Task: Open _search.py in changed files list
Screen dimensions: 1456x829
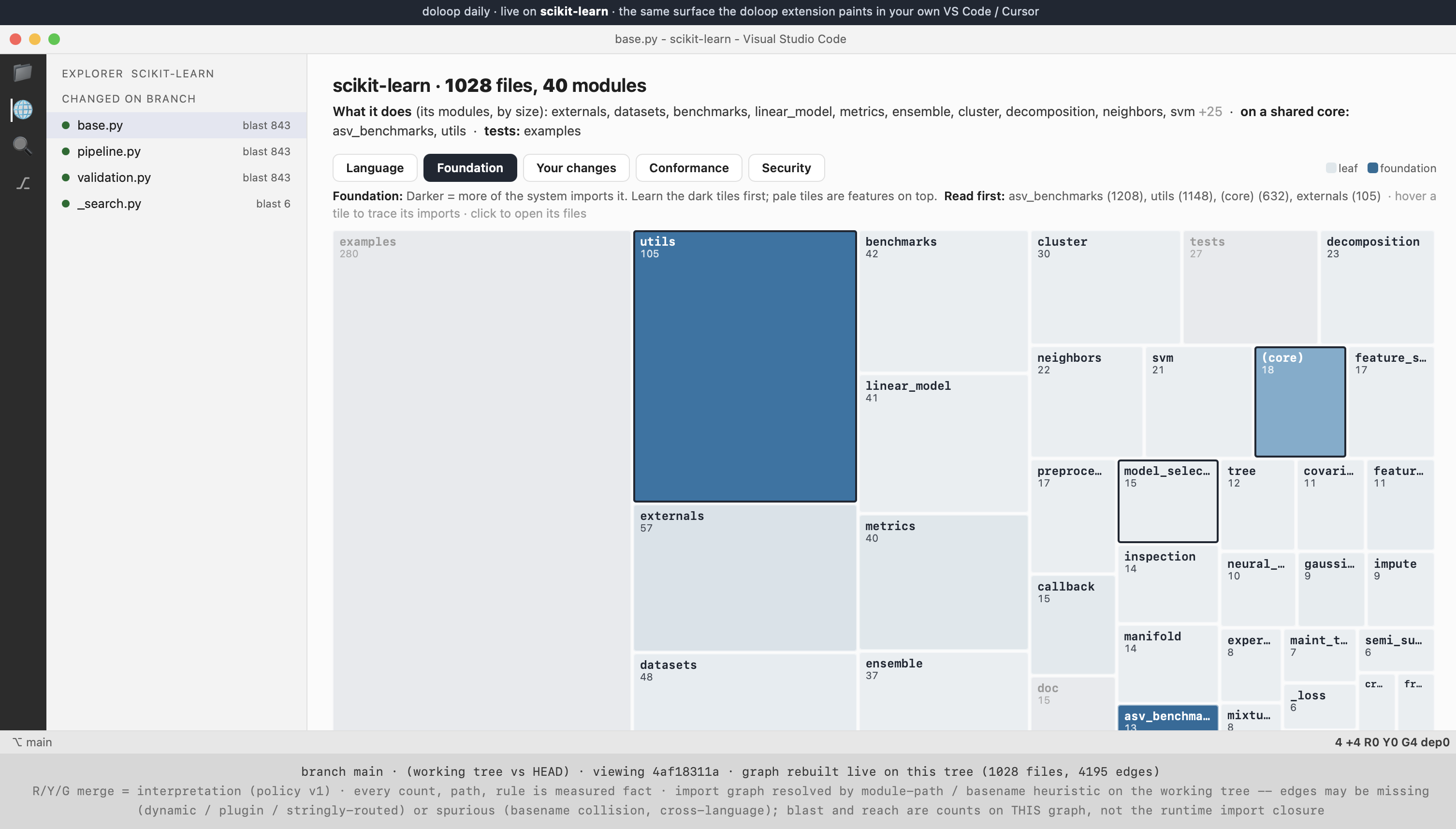Action: pos(176,204)
